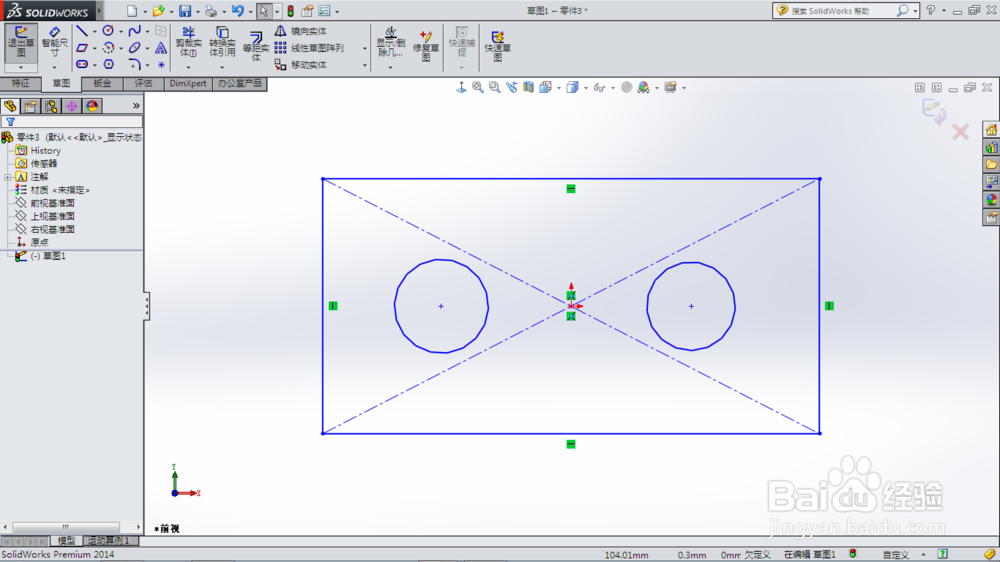Click Offset Entities (等距实体)
The image size is (1000, 562).
(256, 46)
